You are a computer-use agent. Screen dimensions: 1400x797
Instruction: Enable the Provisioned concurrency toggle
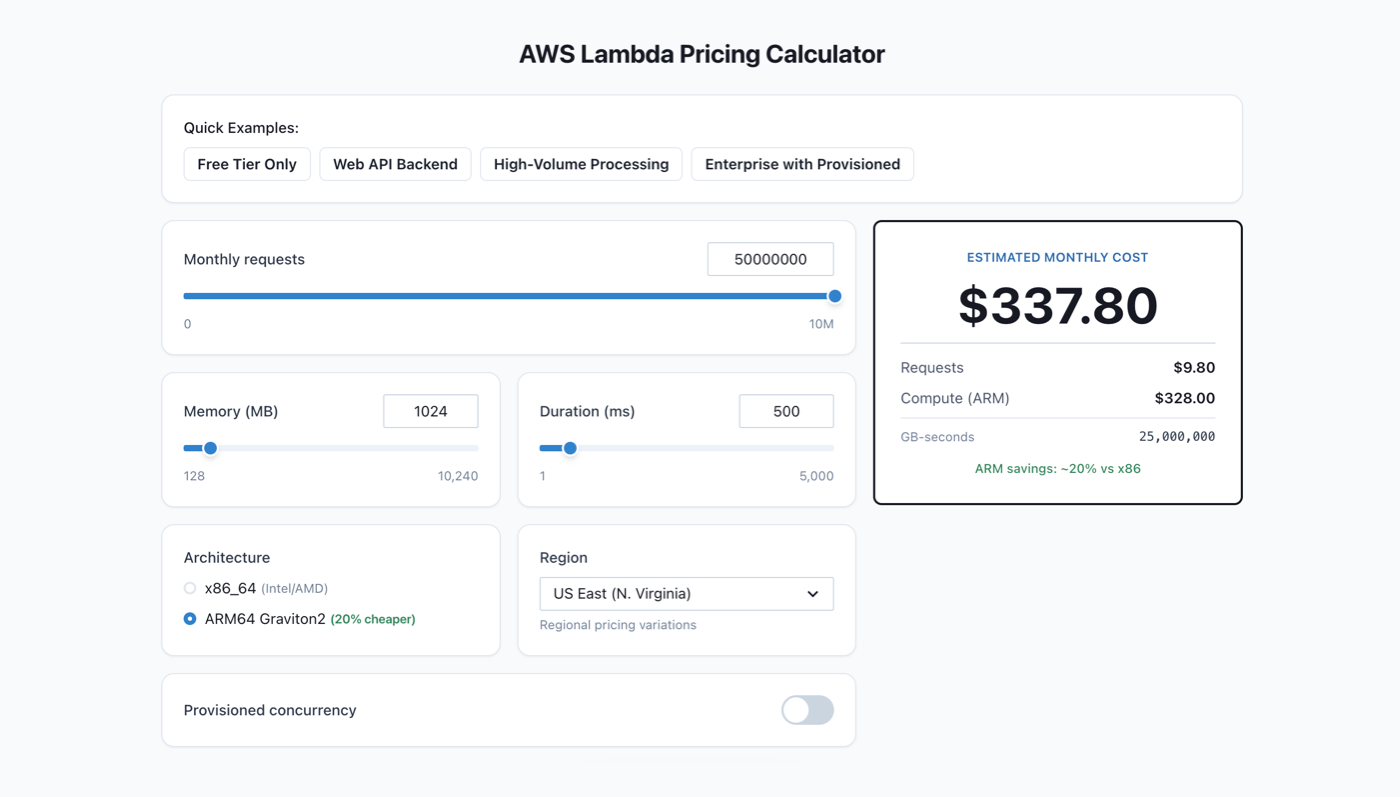pos(806,710)
